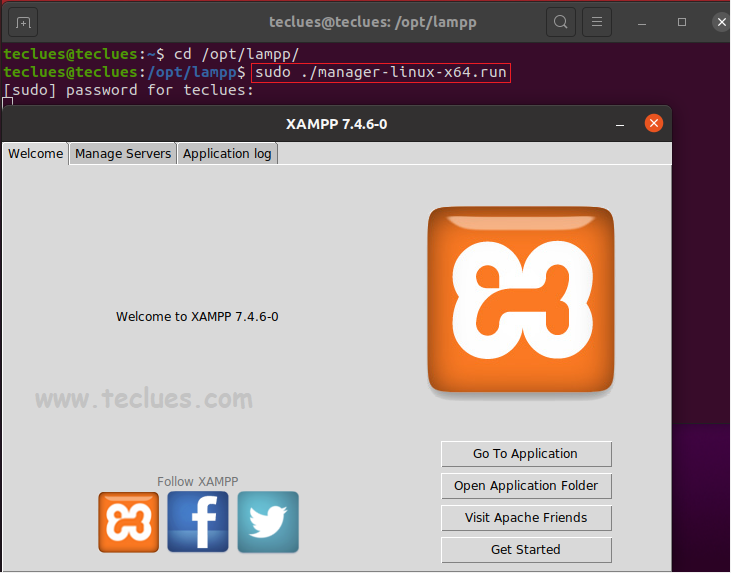Viewport: 731px width, 573px height.
Task: Open the terminal hamburger menu
Action: point(597,22)
